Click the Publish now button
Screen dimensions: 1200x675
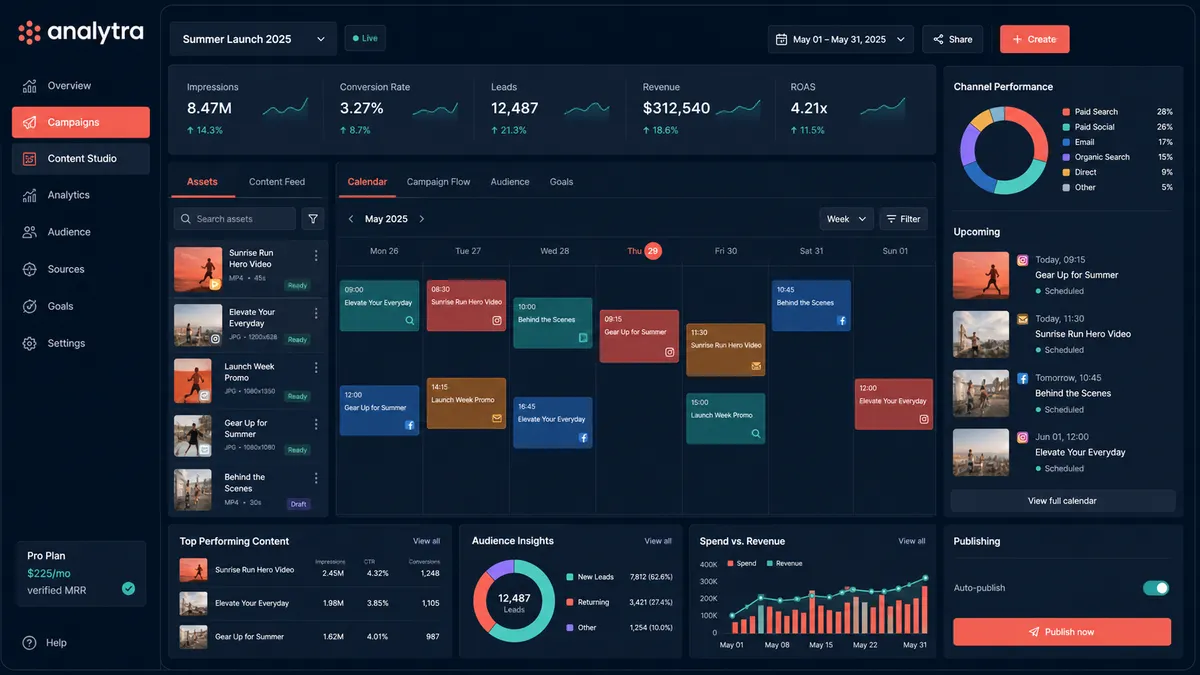[1062, 632]
